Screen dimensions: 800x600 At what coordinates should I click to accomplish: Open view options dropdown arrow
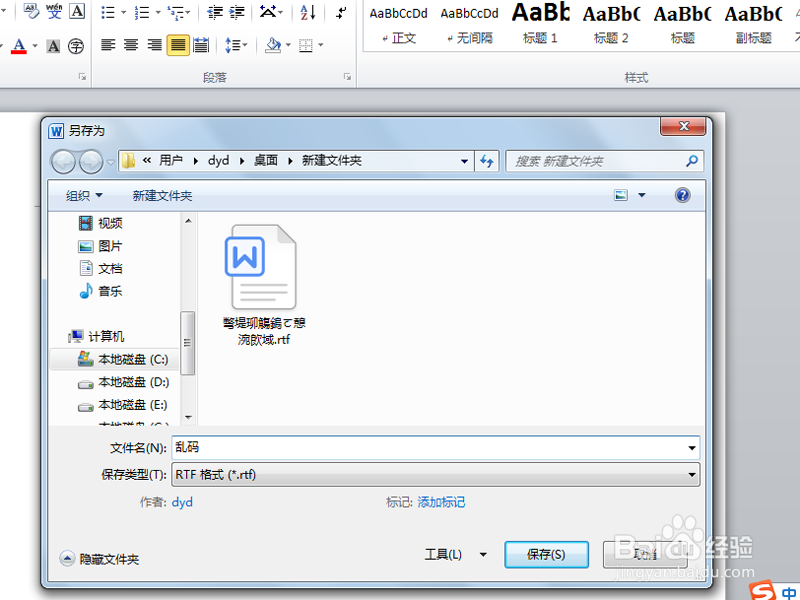tap(642, 195)
